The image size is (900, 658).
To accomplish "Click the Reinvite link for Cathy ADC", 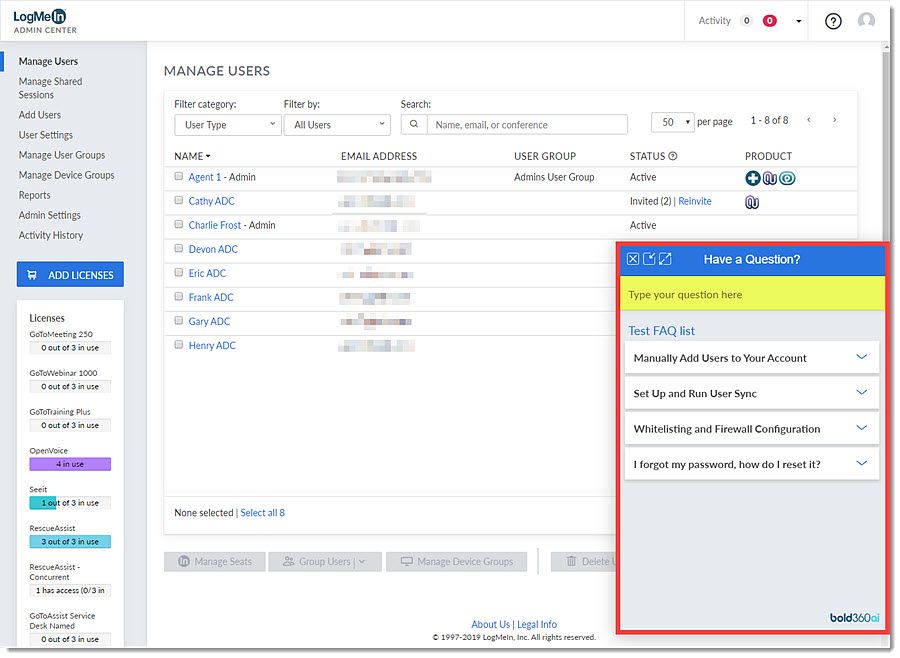I will click(695, 201).
